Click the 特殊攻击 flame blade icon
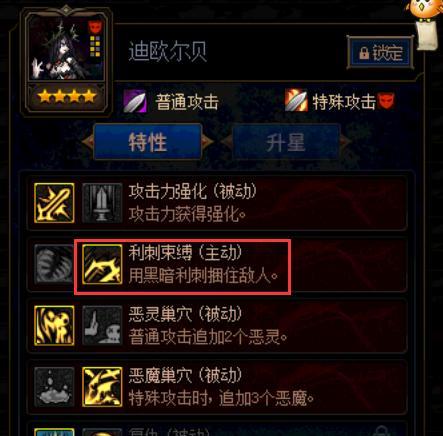Viewport: 443px width, 436px height. pyautogui.click(x=296, y=100)
